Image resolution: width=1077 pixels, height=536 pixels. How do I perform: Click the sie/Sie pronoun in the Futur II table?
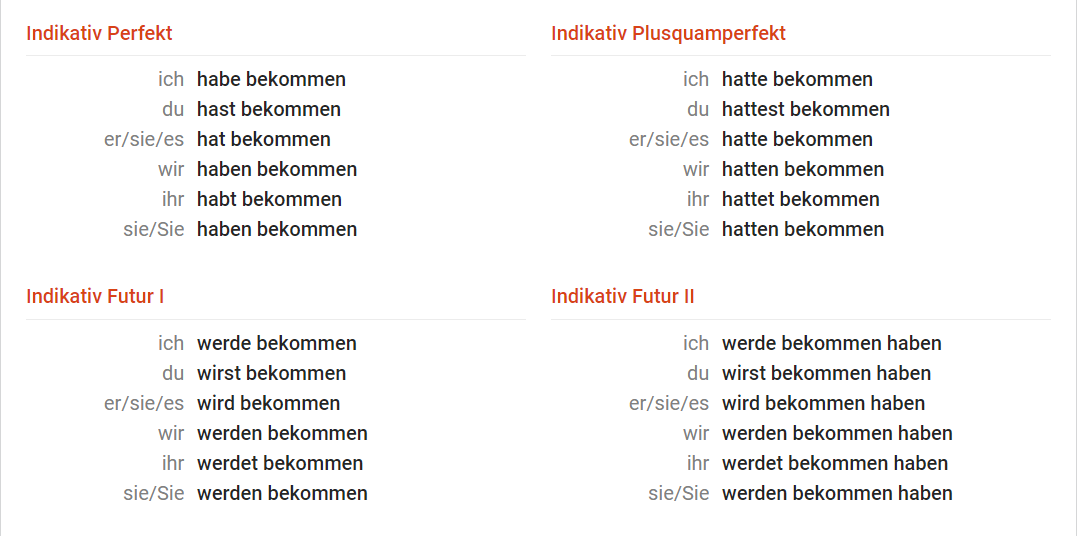679,493
